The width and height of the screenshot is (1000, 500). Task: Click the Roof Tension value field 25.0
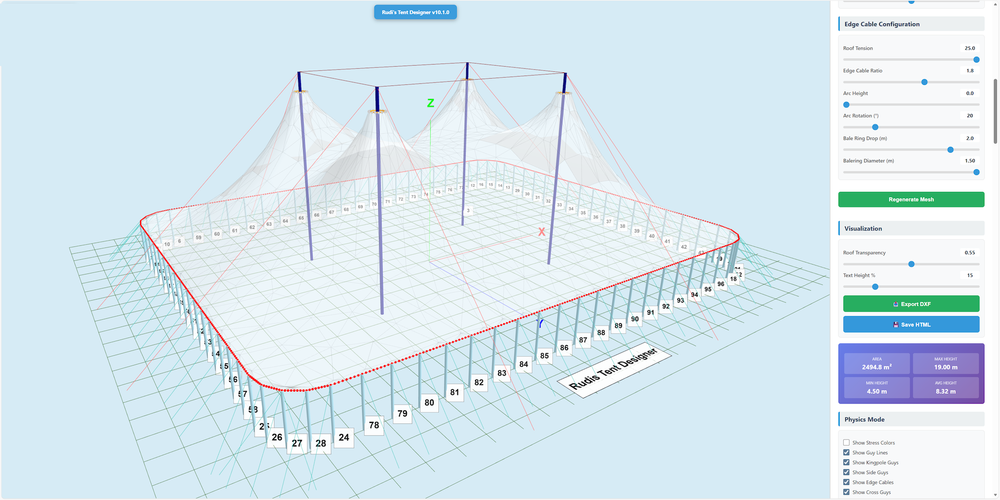click(x=969, y=48)
